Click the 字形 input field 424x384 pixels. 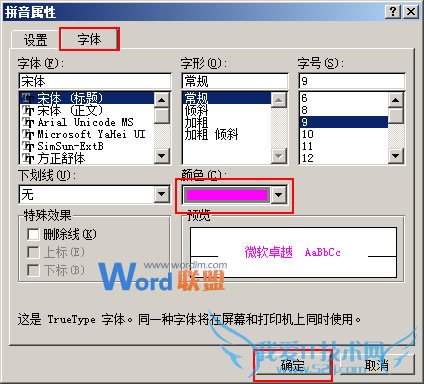pyautogui.click(x=235, y=81)
